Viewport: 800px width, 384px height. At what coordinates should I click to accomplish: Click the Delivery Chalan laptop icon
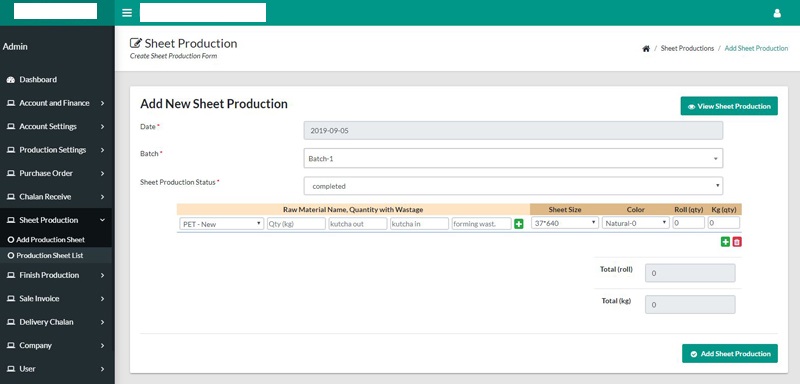point(11,322)
